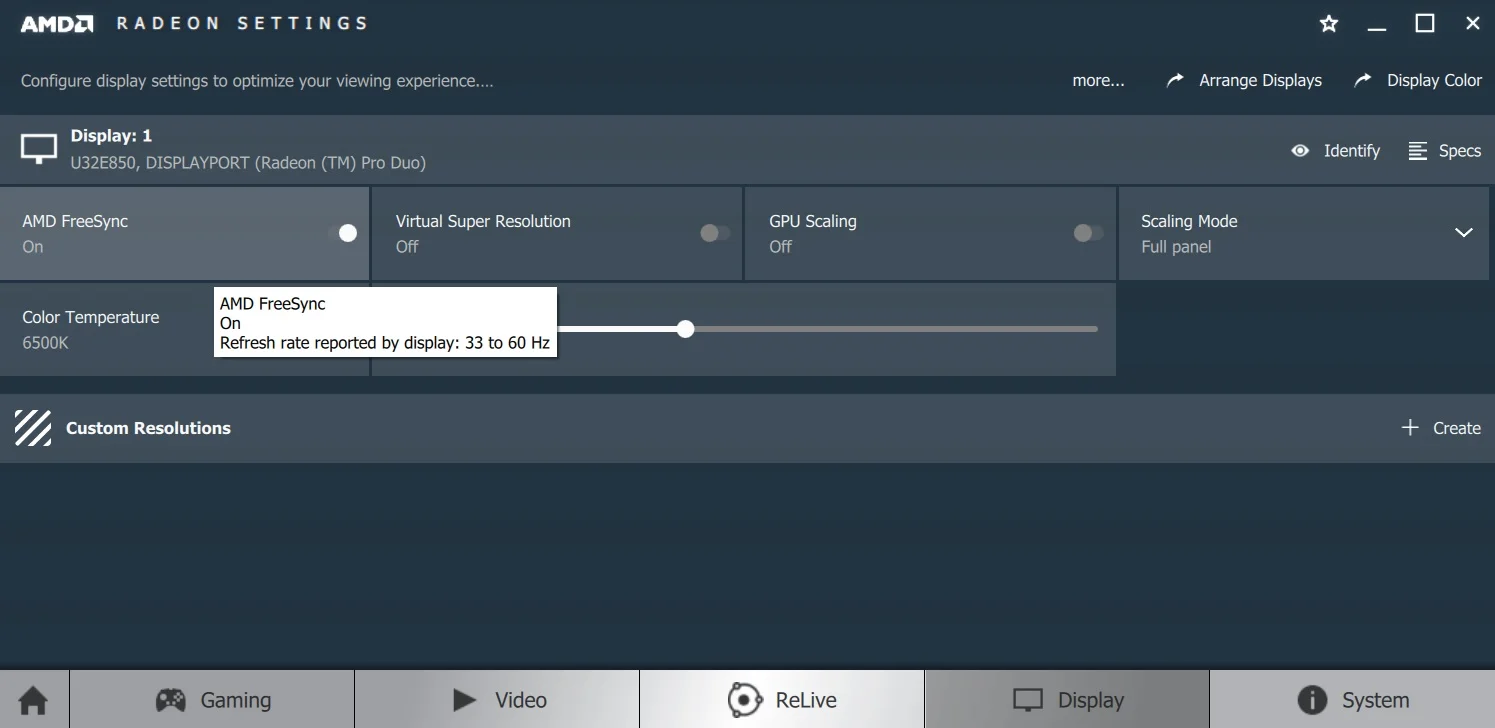Go to the ReLive tab
The image size is (1495, 728).
click(782, 700)
